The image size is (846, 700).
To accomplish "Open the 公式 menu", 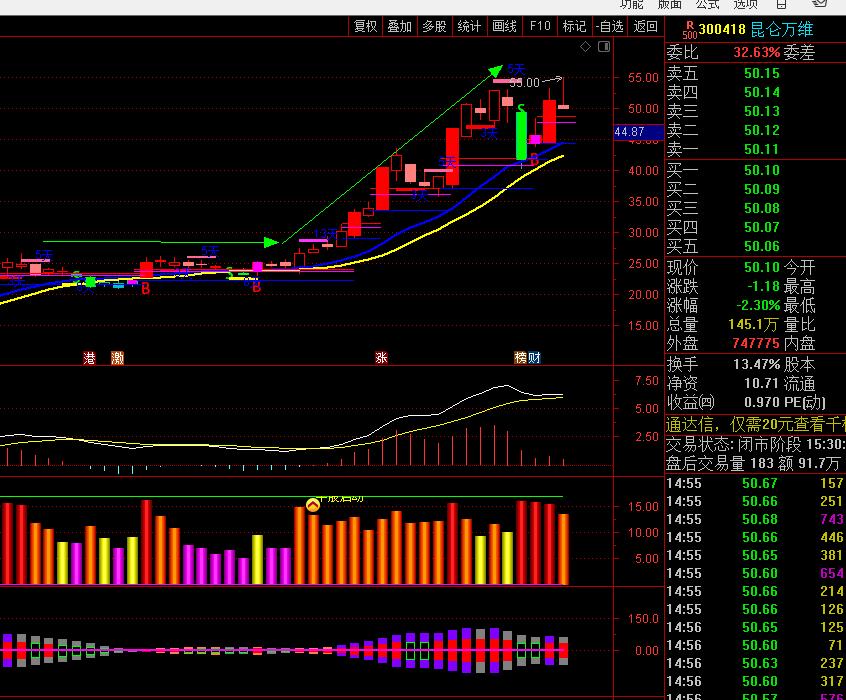I will [707, 4].
